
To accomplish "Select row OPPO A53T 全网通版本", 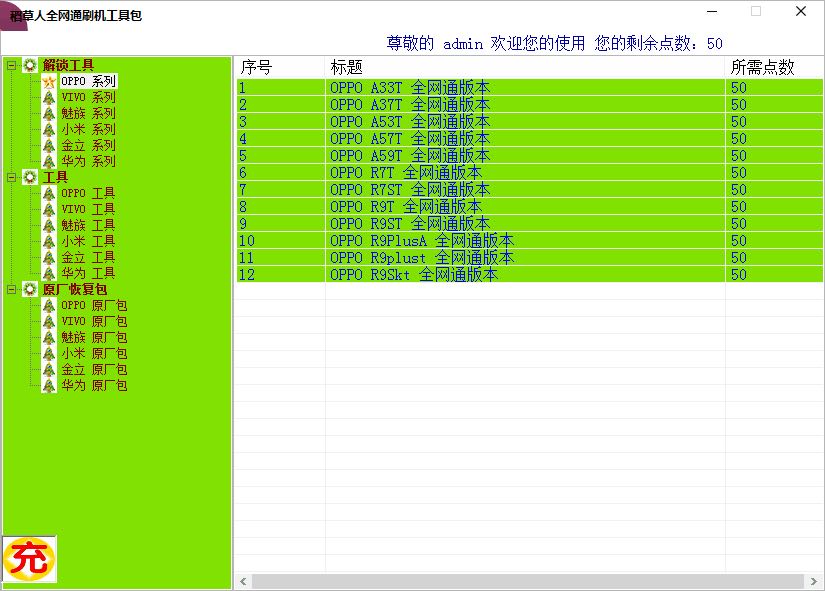I will click(530, 122).
